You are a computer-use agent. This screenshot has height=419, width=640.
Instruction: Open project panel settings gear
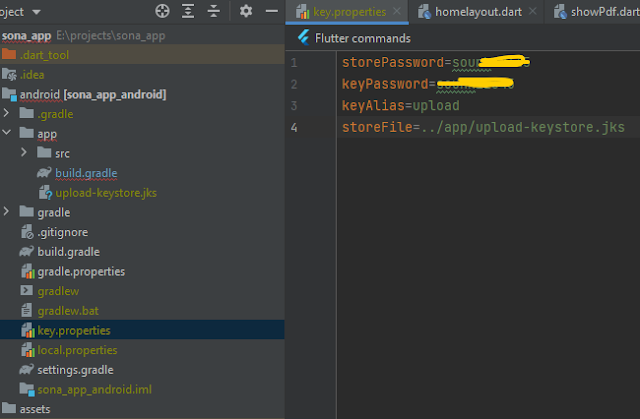pos(247,11)
